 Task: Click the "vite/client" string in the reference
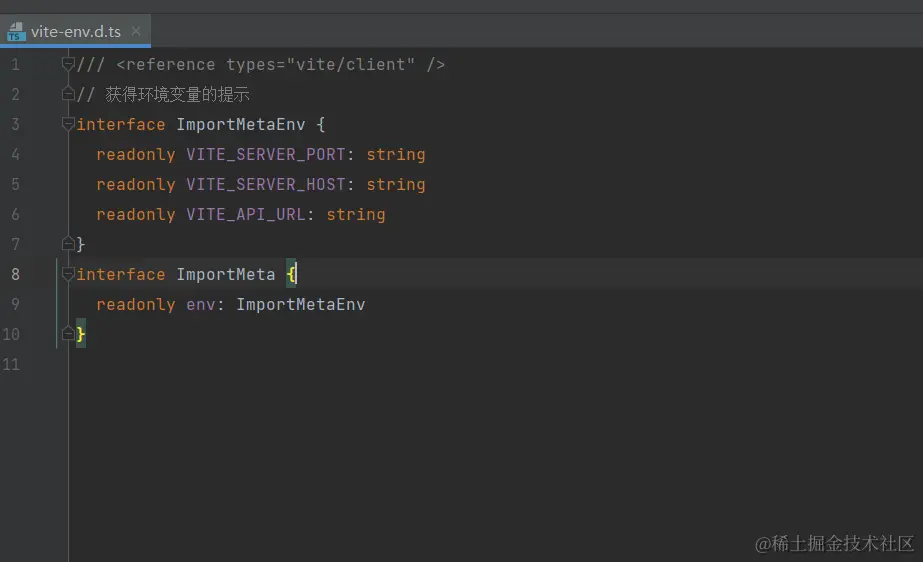[x=351, y=64]
